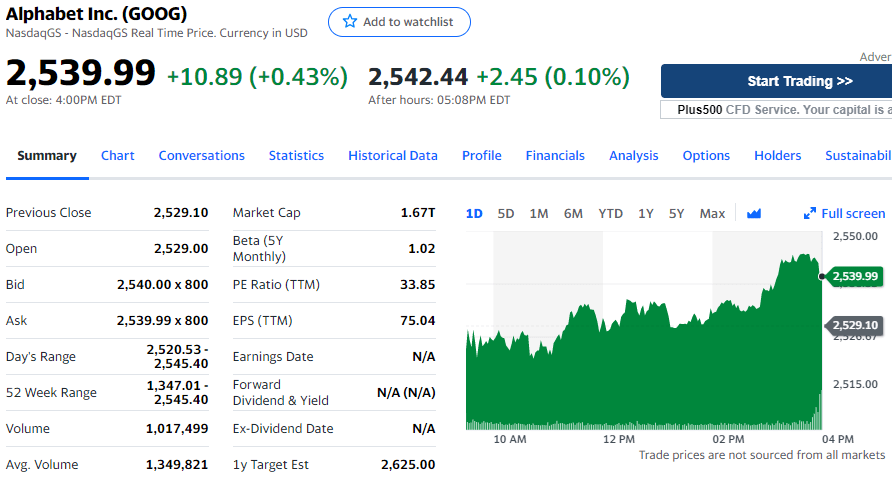Image resolution: width=892 pixels, height=479 pixels.
Task: Click the Full screen expand arrows icon
Action: pyautogui.click(x=810, y=213)
